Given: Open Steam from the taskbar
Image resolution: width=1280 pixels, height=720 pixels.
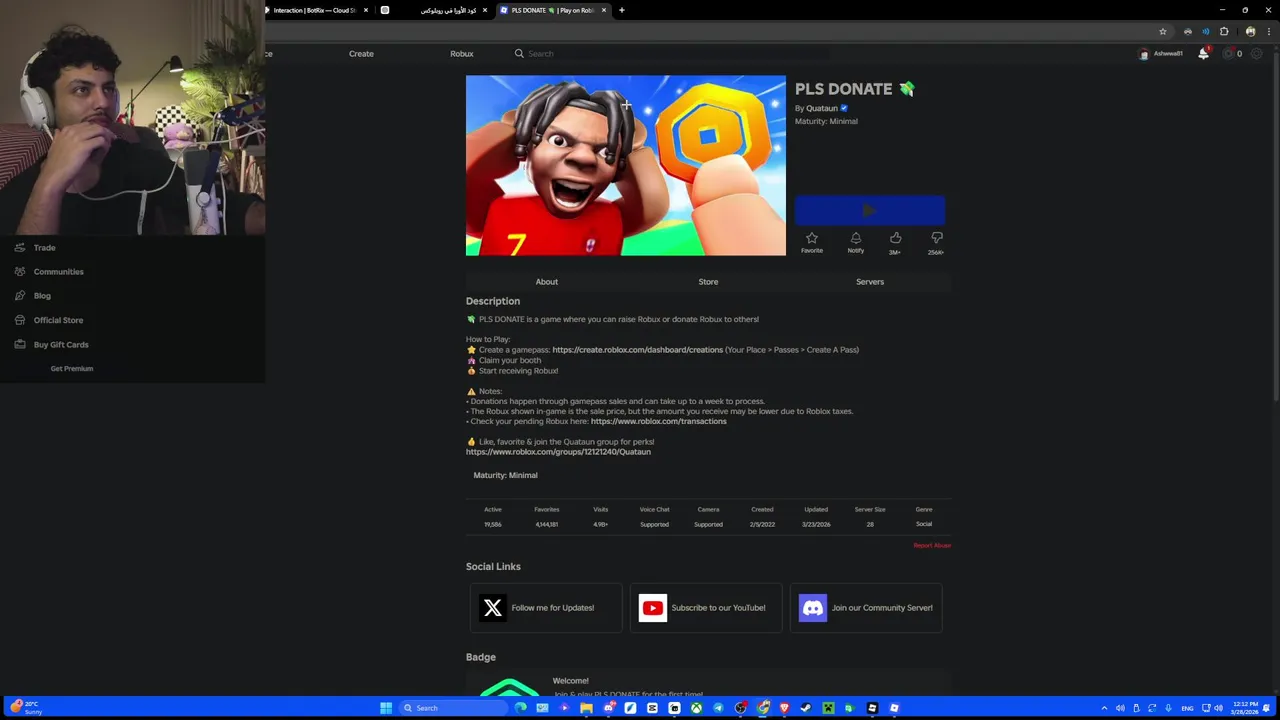Looking at the screenshot, I should pos(806,708).
